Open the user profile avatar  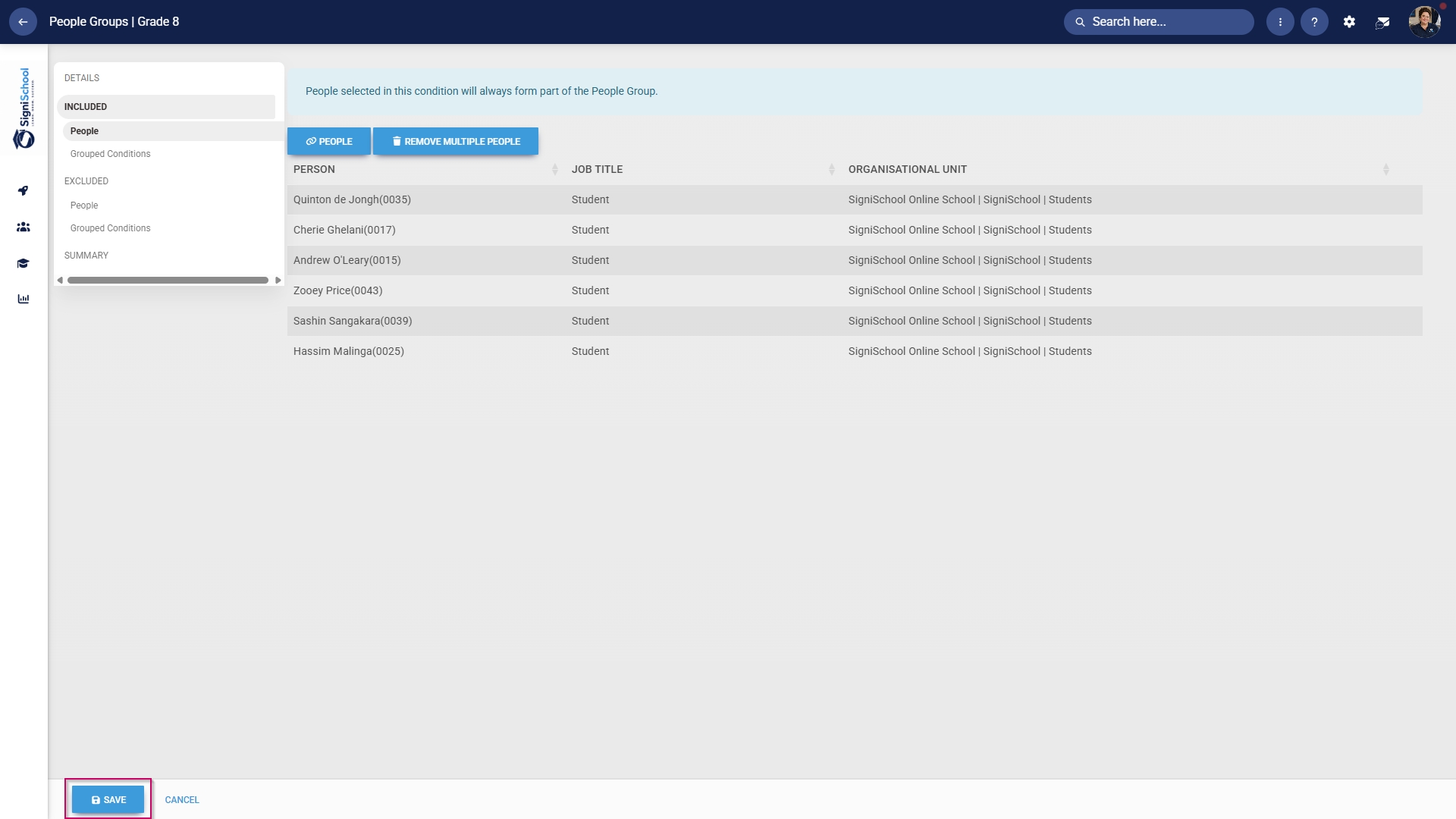click(1424, 22)
